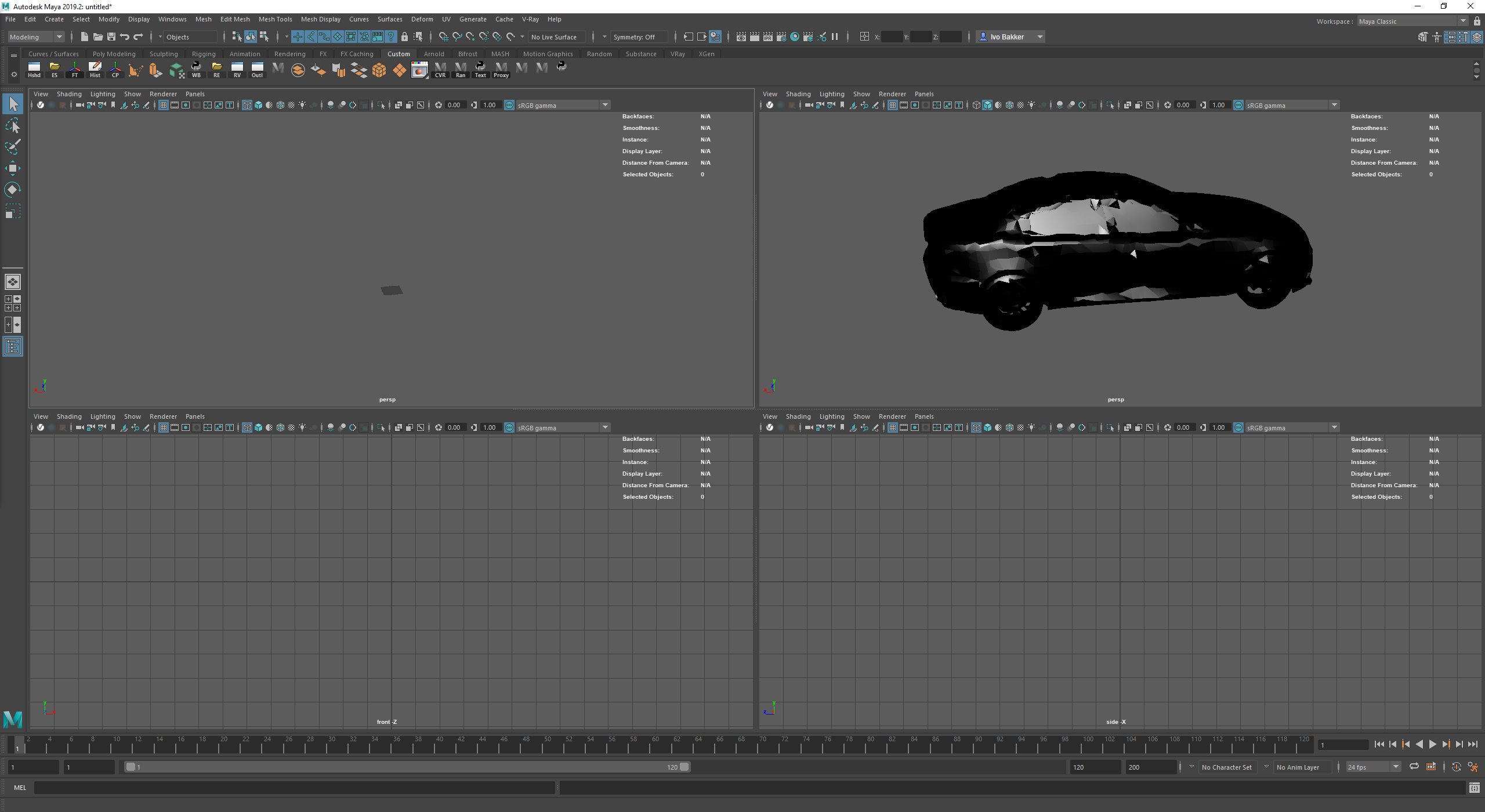Pick the Move tool in toolbox

(x=13, y=168)
